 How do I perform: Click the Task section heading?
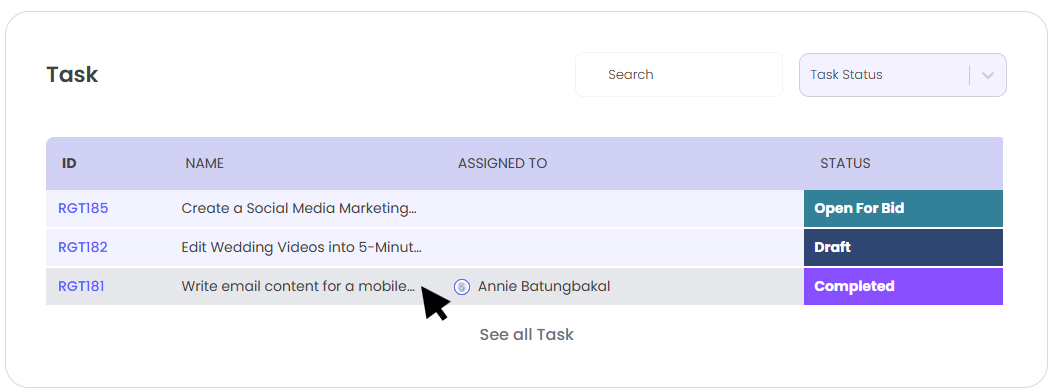click(72, 75)
